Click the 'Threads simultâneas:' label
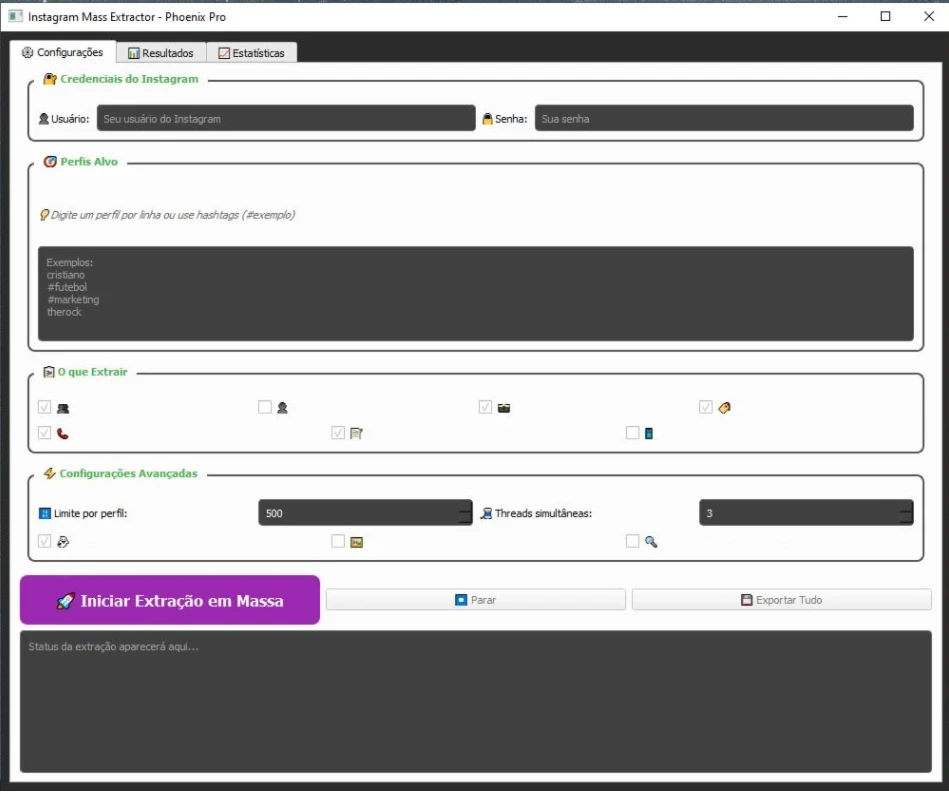The image size is (949, 794). click(543, 513)
